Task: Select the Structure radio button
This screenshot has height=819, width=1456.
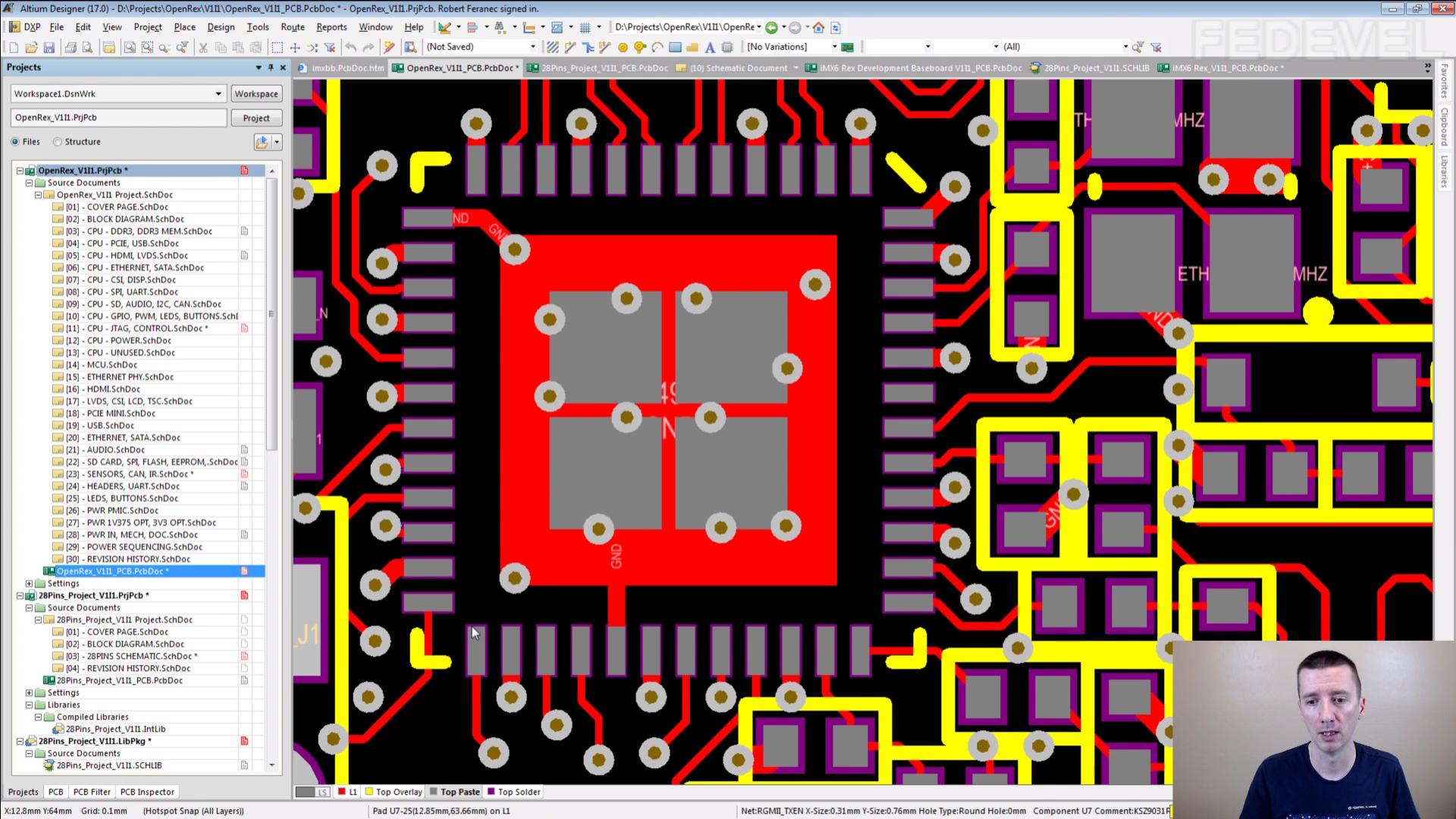Action: [x=58, y=142]
